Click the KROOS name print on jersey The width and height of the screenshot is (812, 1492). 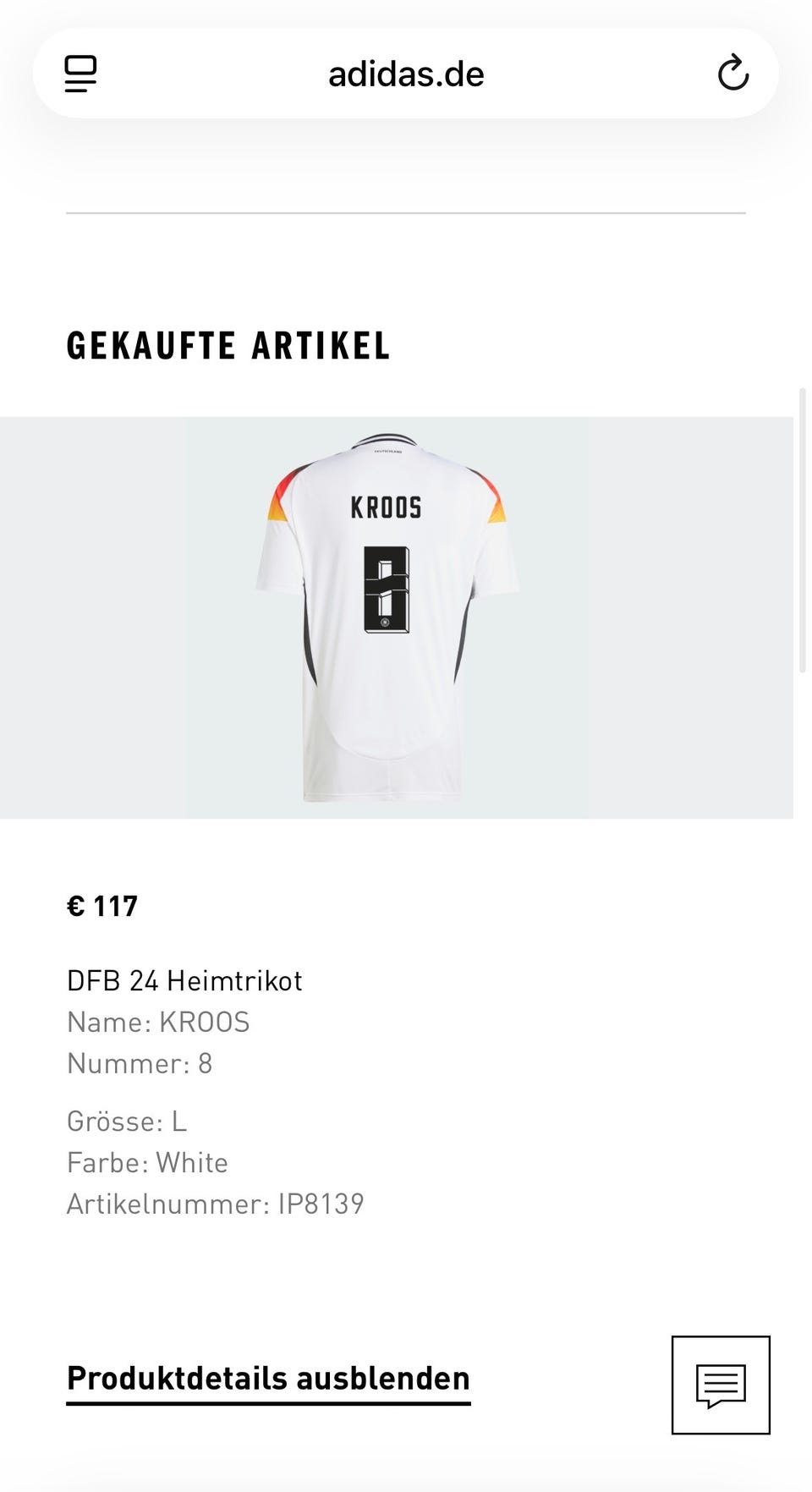[386, 507]
